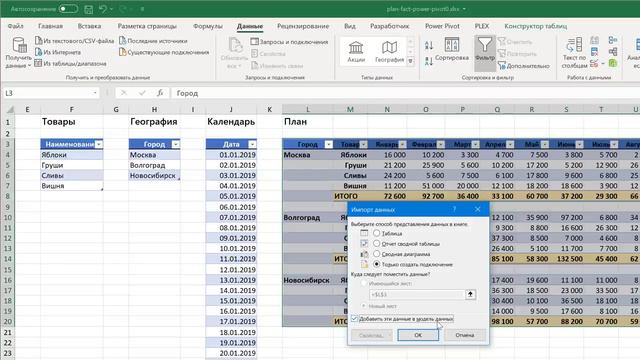Open Текст по столбцам tool

(574, 53)
